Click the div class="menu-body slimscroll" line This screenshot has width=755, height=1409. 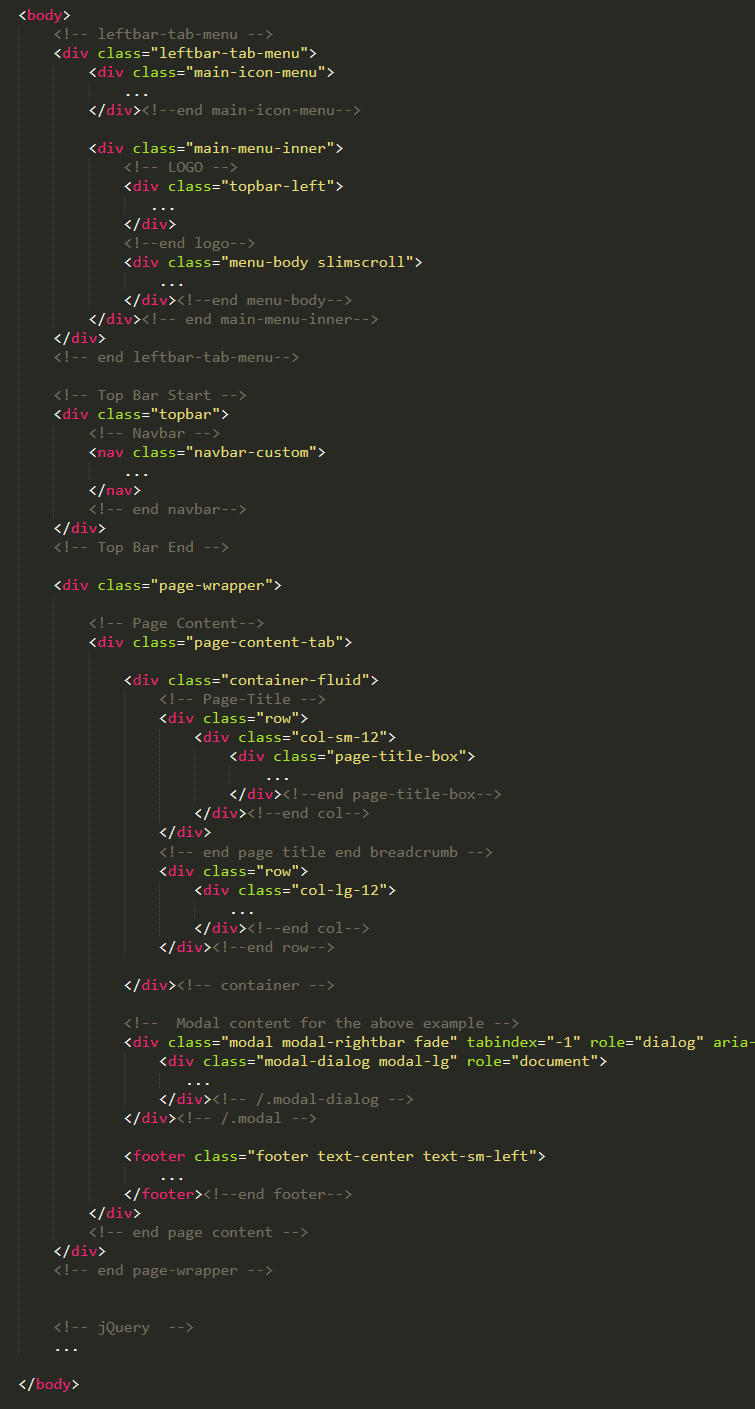click(273, 262)
